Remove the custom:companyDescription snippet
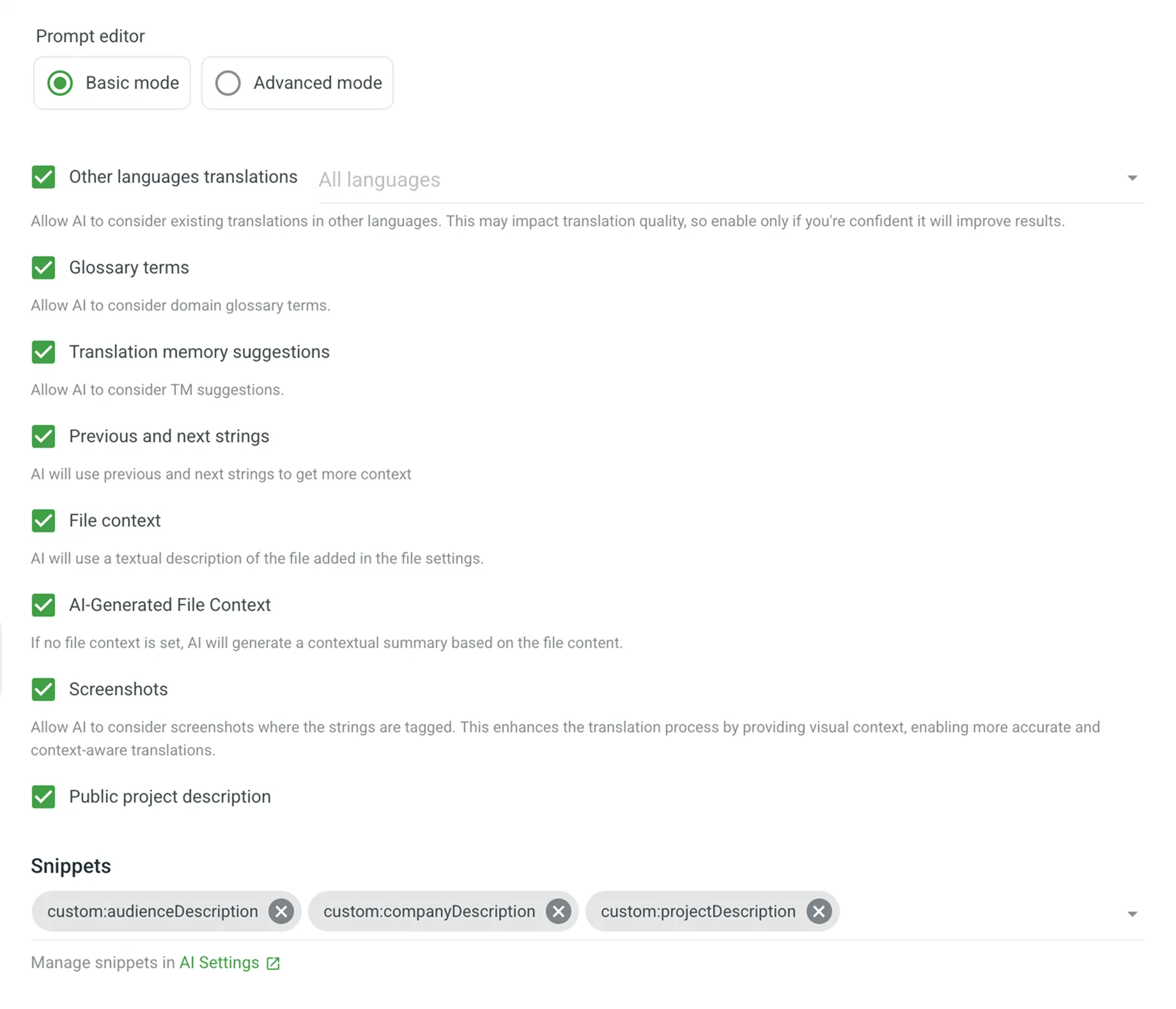The width and height of the screenshot is (1176, 1009). coord(557,912)
